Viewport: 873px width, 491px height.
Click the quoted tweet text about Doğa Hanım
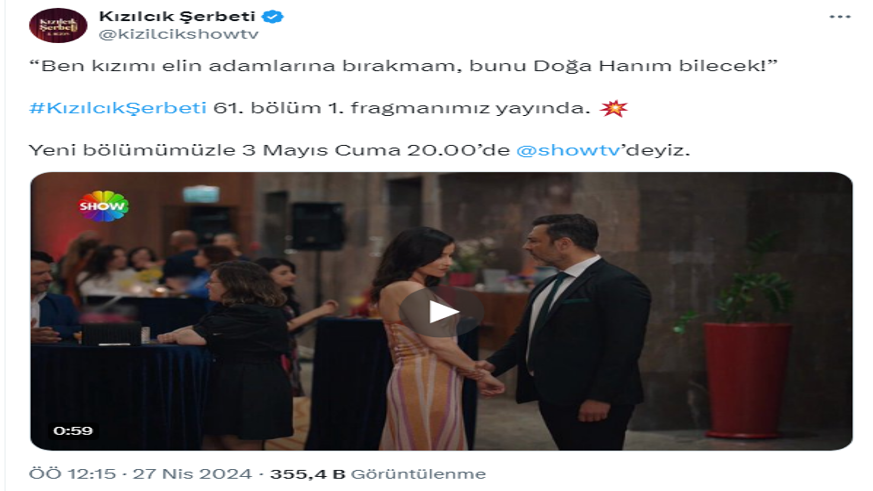point(403,66)
